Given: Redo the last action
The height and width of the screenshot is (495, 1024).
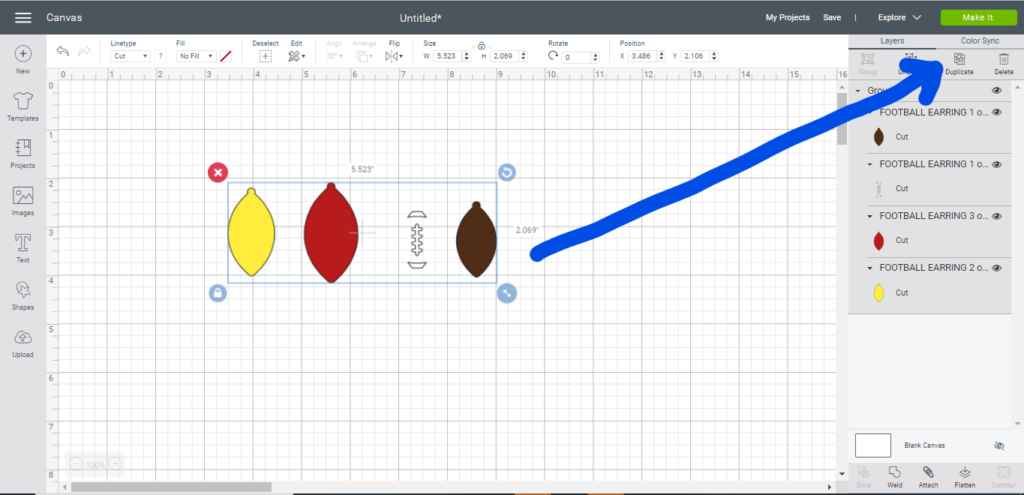Looking at the screenshot, I should (84, 52).
